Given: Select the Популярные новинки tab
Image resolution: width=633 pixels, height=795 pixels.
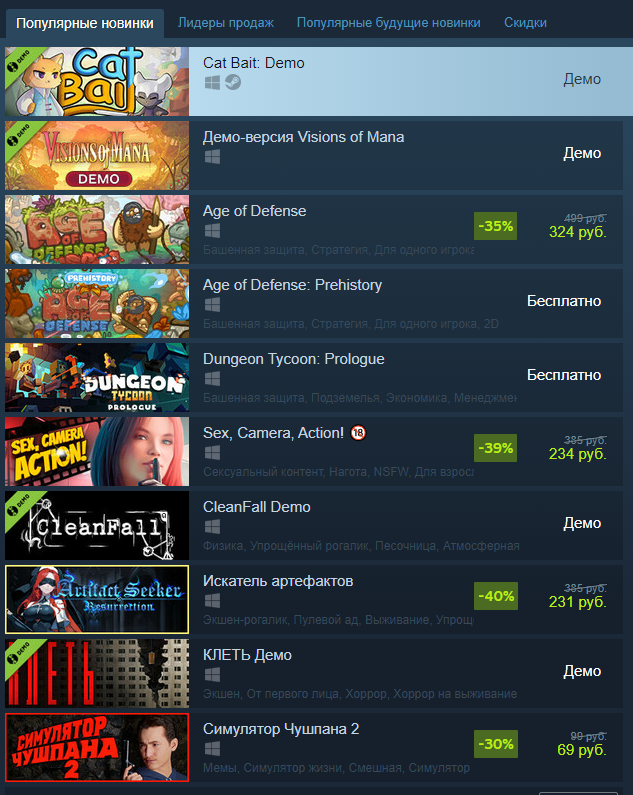Looking at the screenshot, I should pyautogui.click(x=85, y=23).
